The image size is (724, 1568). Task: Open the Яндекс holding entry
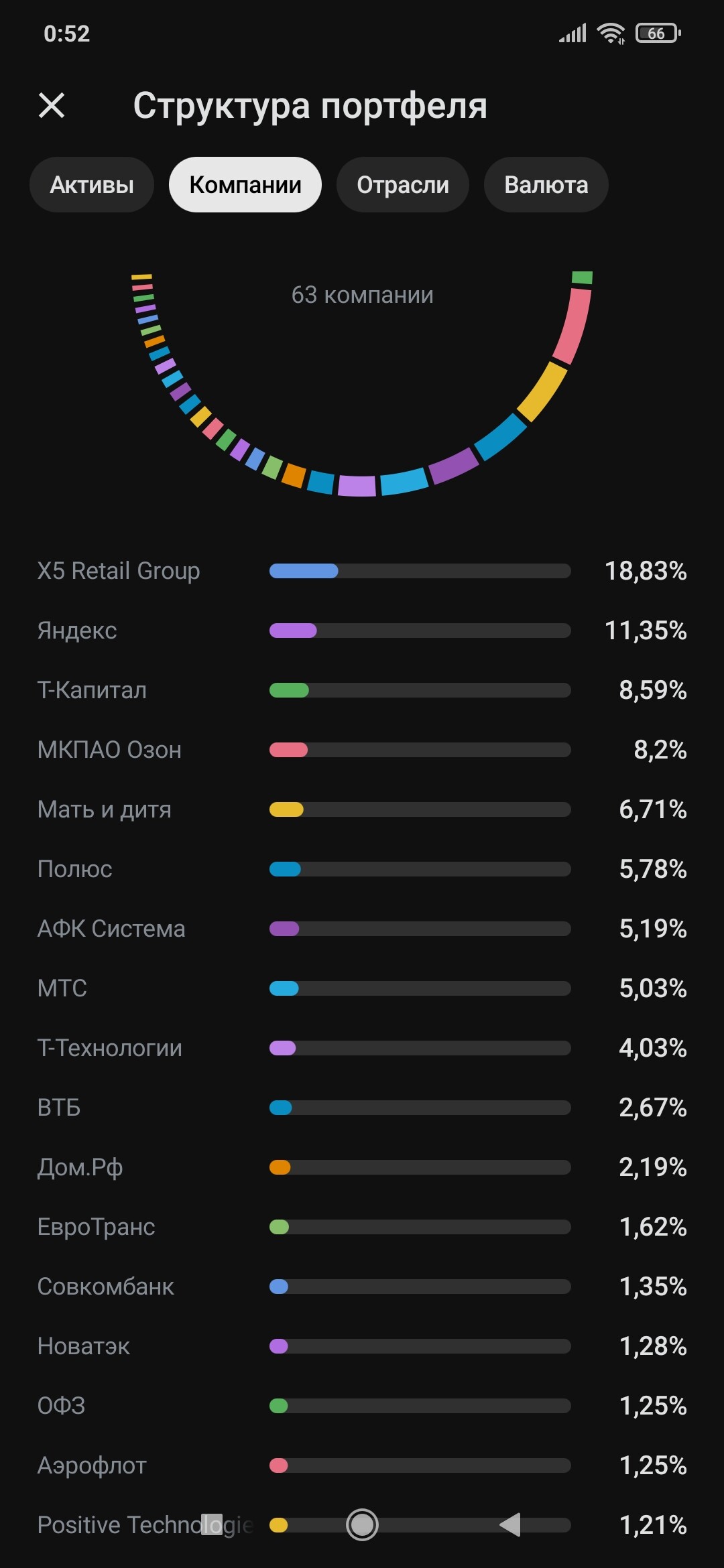coord(362,631)
